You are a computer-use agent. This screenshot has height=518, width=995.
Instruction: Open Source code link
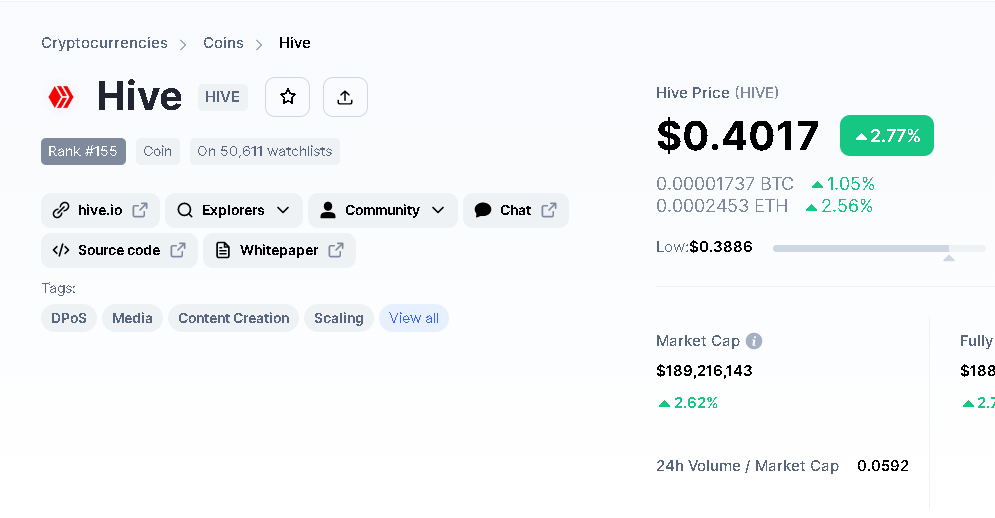[x=119, y=250]
